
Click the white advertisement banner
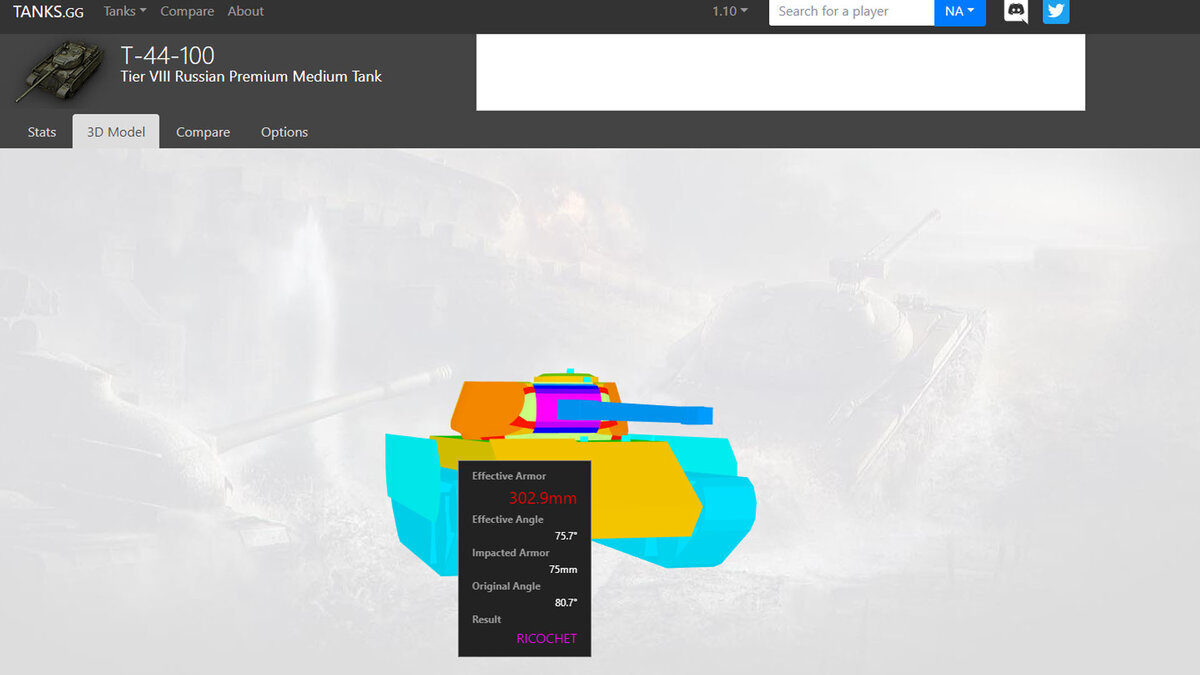(780, 72)
